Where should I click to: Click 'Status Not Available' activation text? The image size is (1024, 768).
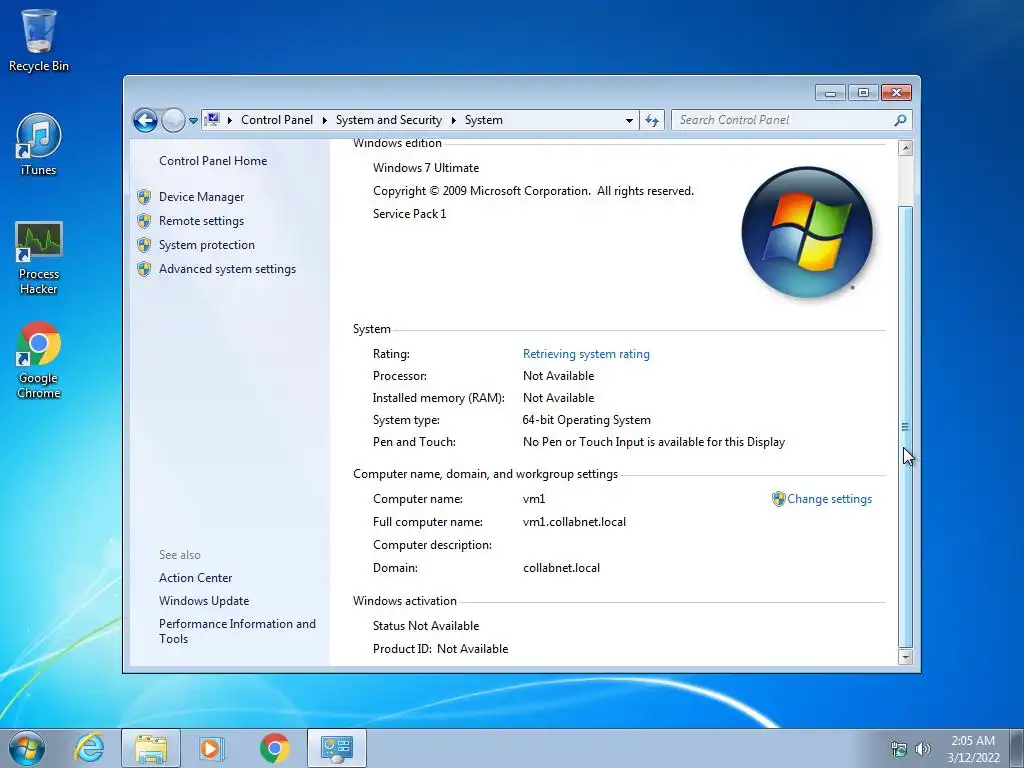coord(426,626)
